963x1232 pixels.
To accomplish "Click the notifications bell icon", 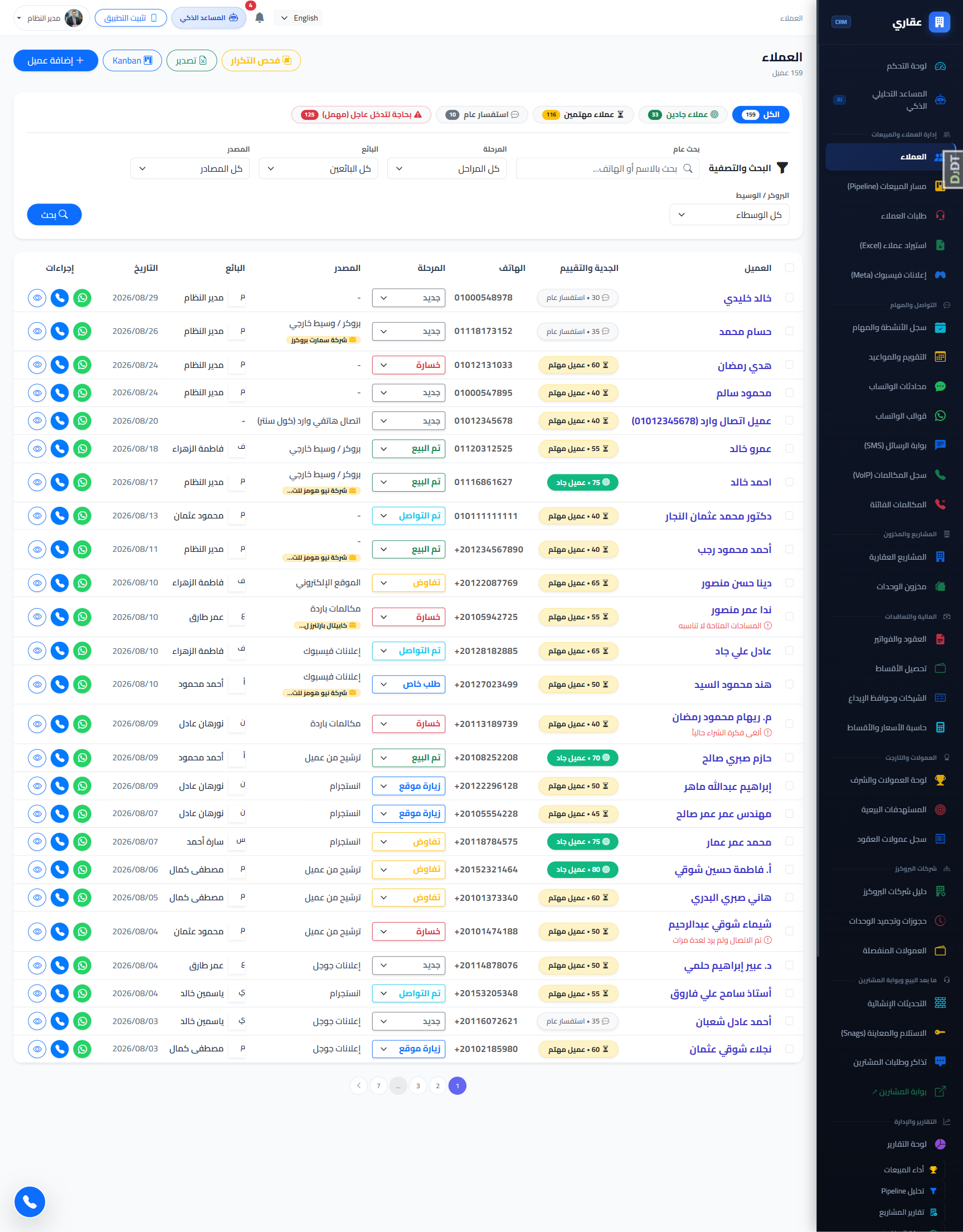I will pyautogui.click(x=259, y=17).
